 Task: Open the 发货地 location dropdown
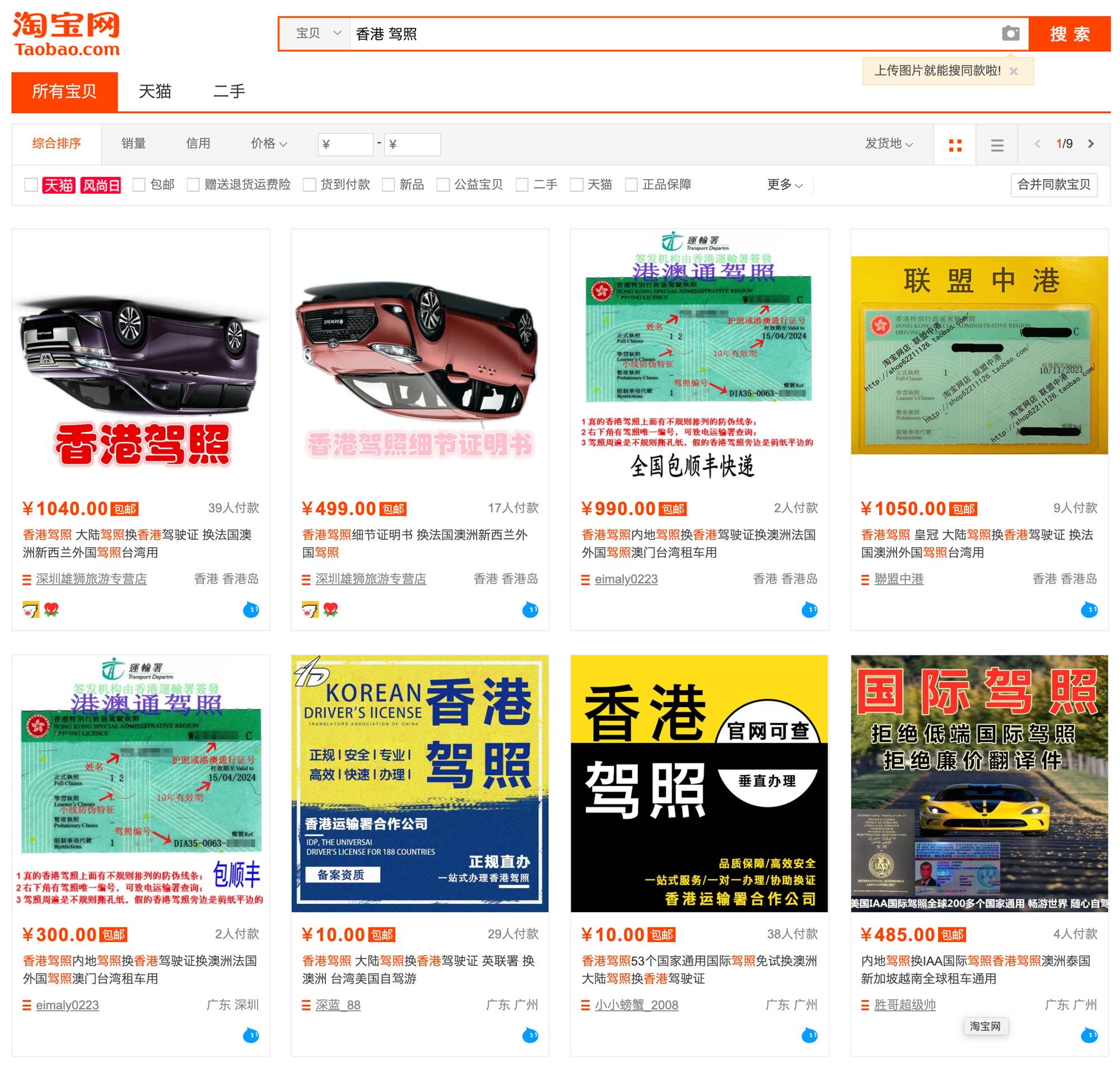888,143
